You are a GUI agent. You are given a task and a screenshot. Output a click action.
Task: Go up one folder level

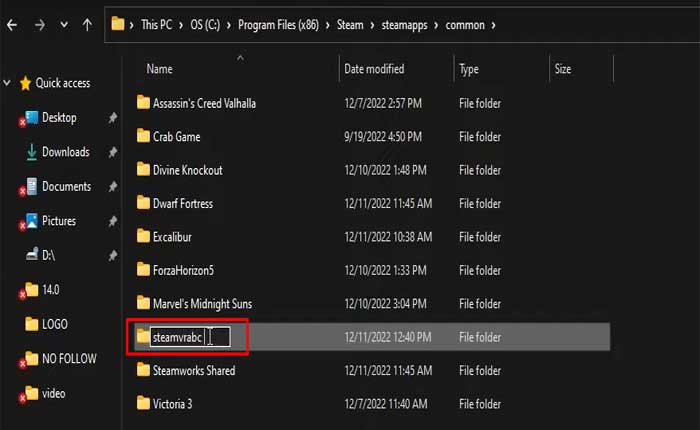[88, 25]
